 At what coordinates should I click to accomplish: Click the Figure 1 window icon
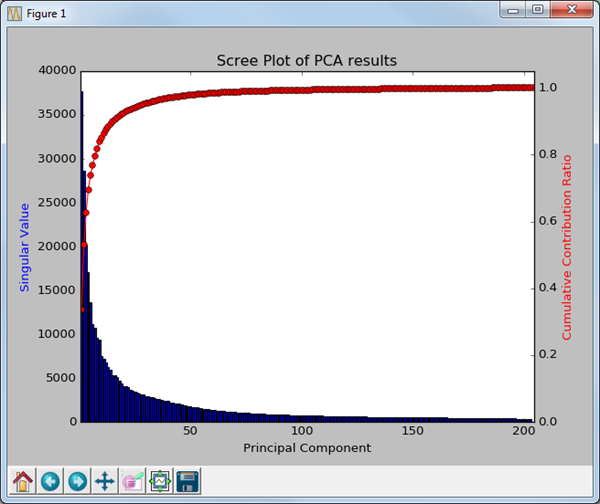pyautogui.click(x=14, y=13)
